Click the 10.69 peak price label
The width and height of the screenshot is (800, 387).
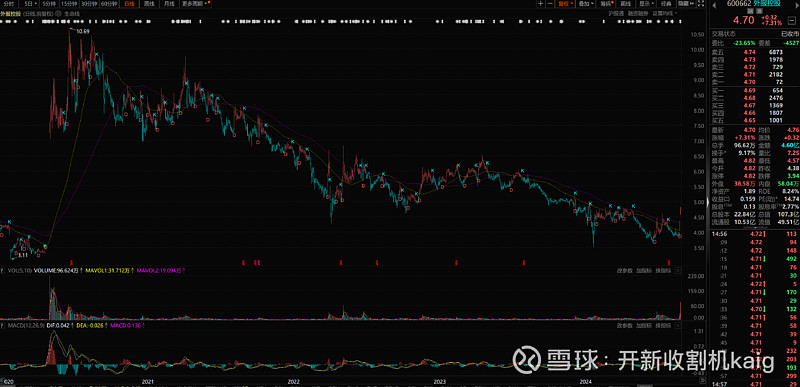[x=83, y=32]
